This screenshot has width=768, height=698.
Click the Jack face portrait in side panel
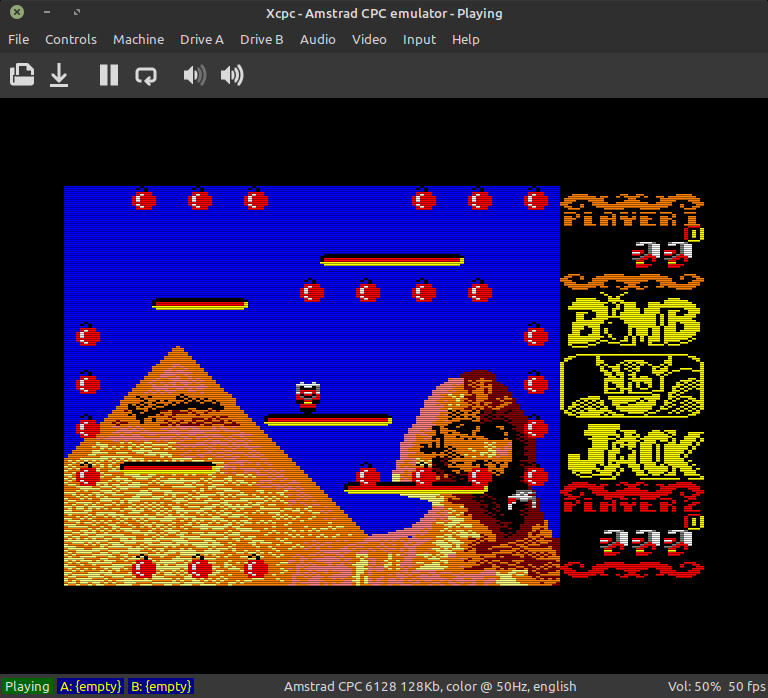coord(632,385)
